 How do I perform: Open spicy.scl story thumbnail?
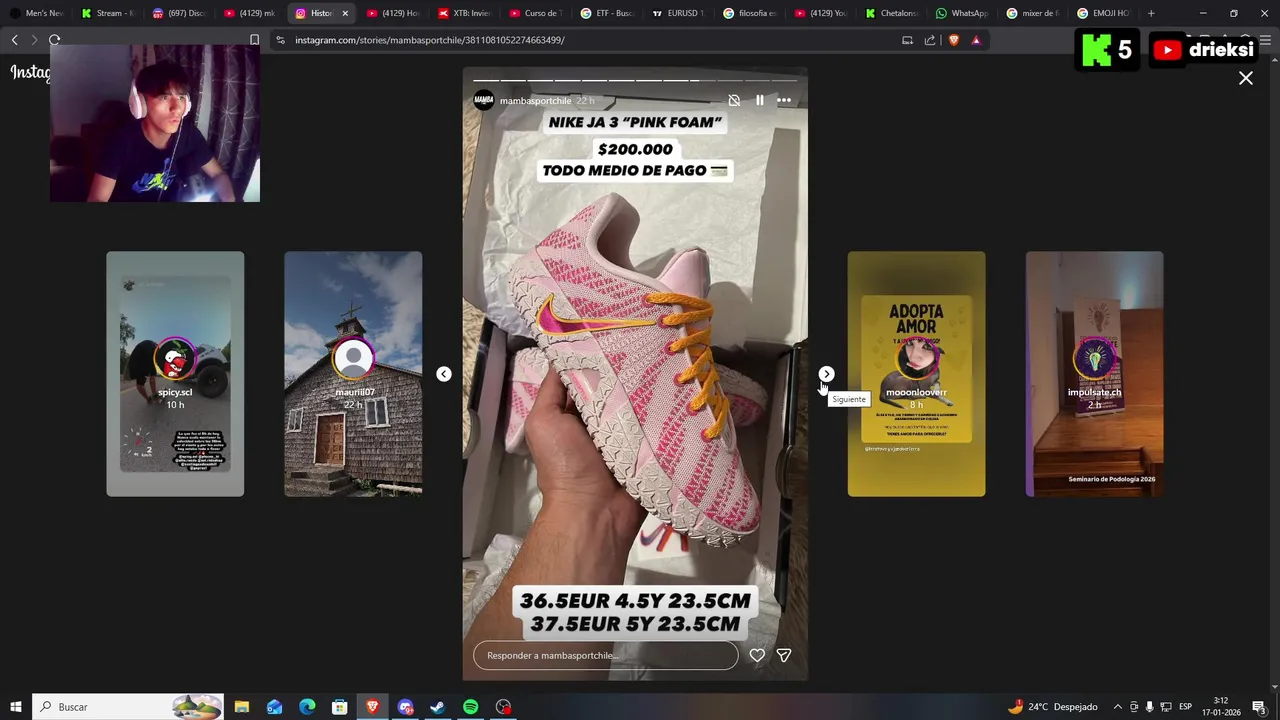[x=175, y=374]
